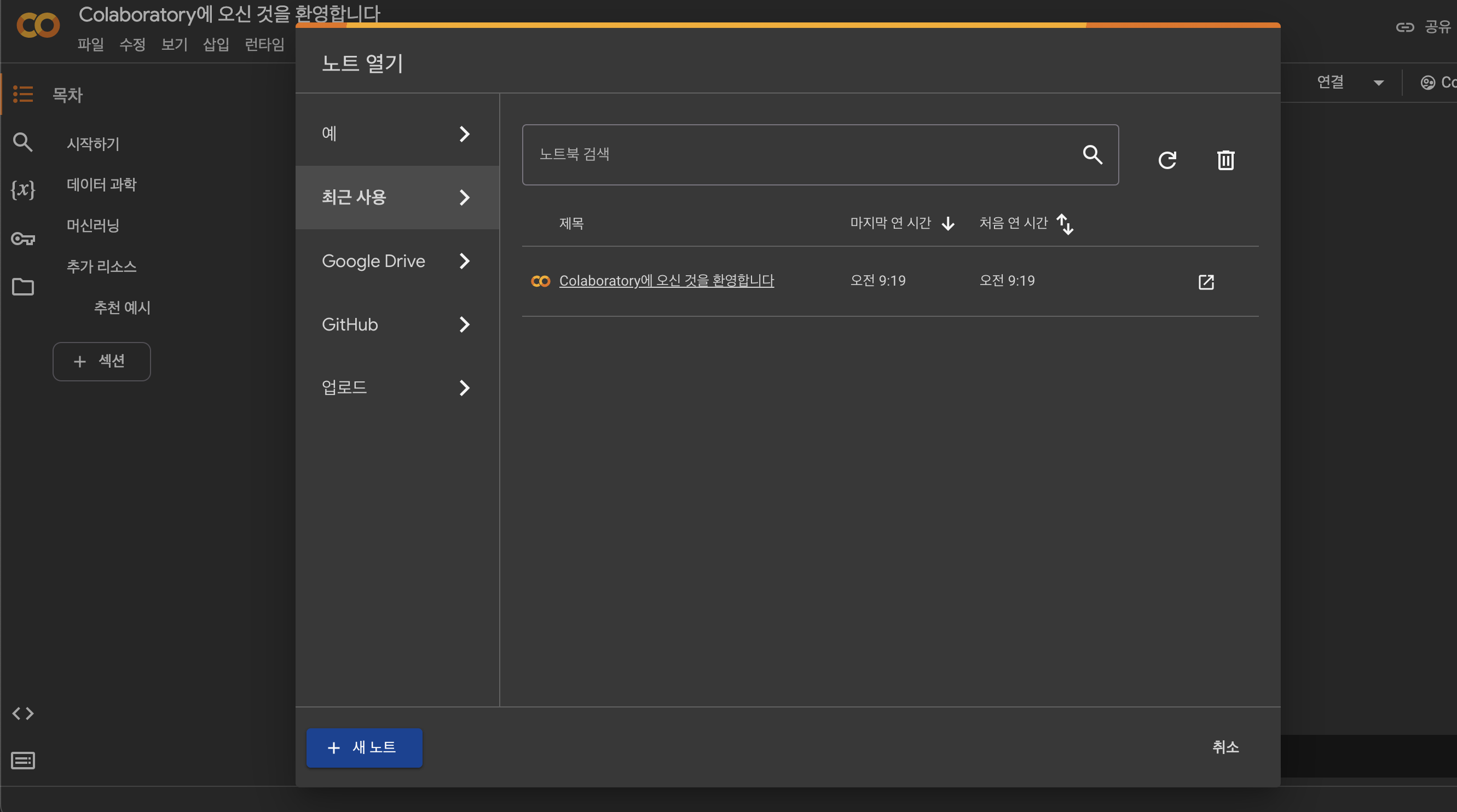Open the terminal panel icon at bottom-left
The width and height of the screenshot is (1457, 812).
[x=22, y=761]
